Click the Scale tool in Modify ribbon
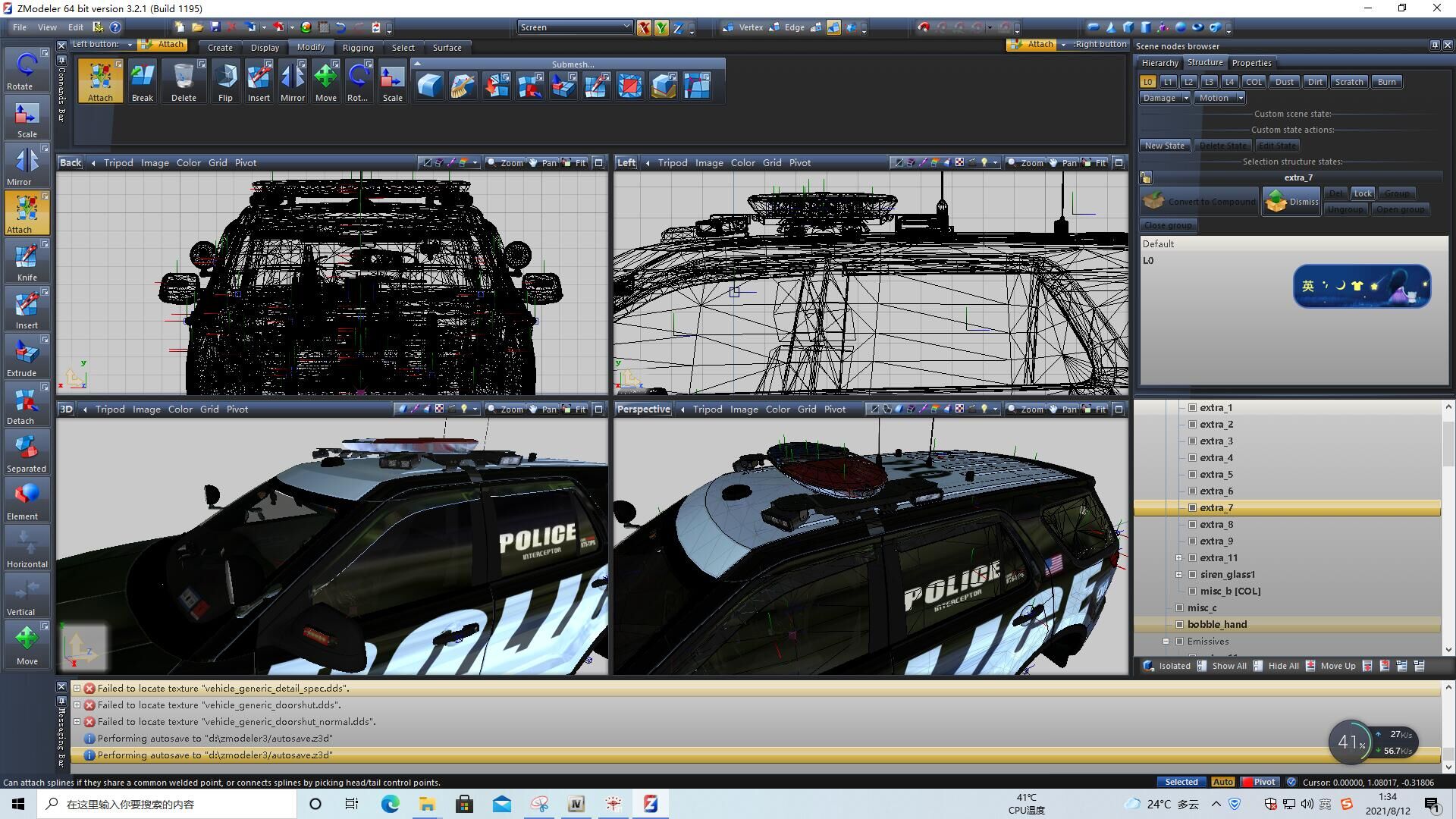Screen dimensions: 1456x819 pyautogui.click(x=393, y=82)
